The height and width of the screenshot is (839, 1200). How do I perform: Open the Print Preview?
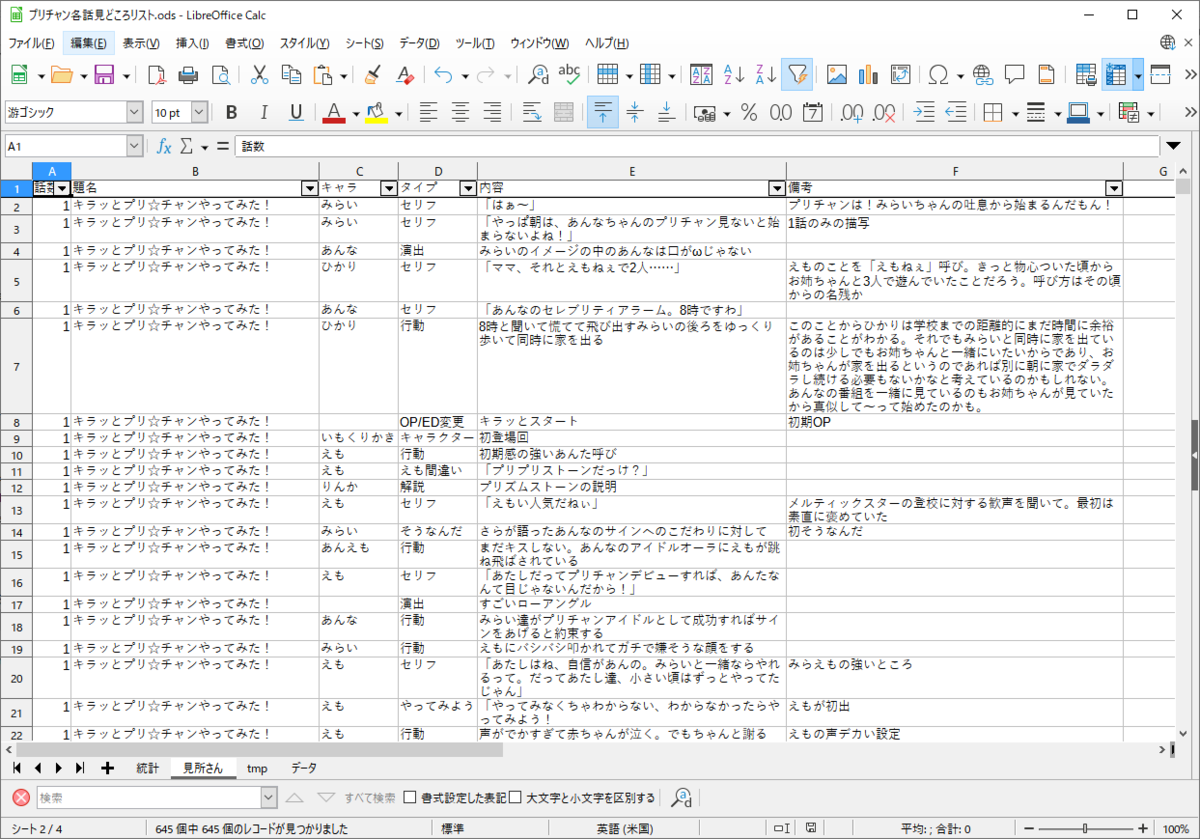point(220,74)
